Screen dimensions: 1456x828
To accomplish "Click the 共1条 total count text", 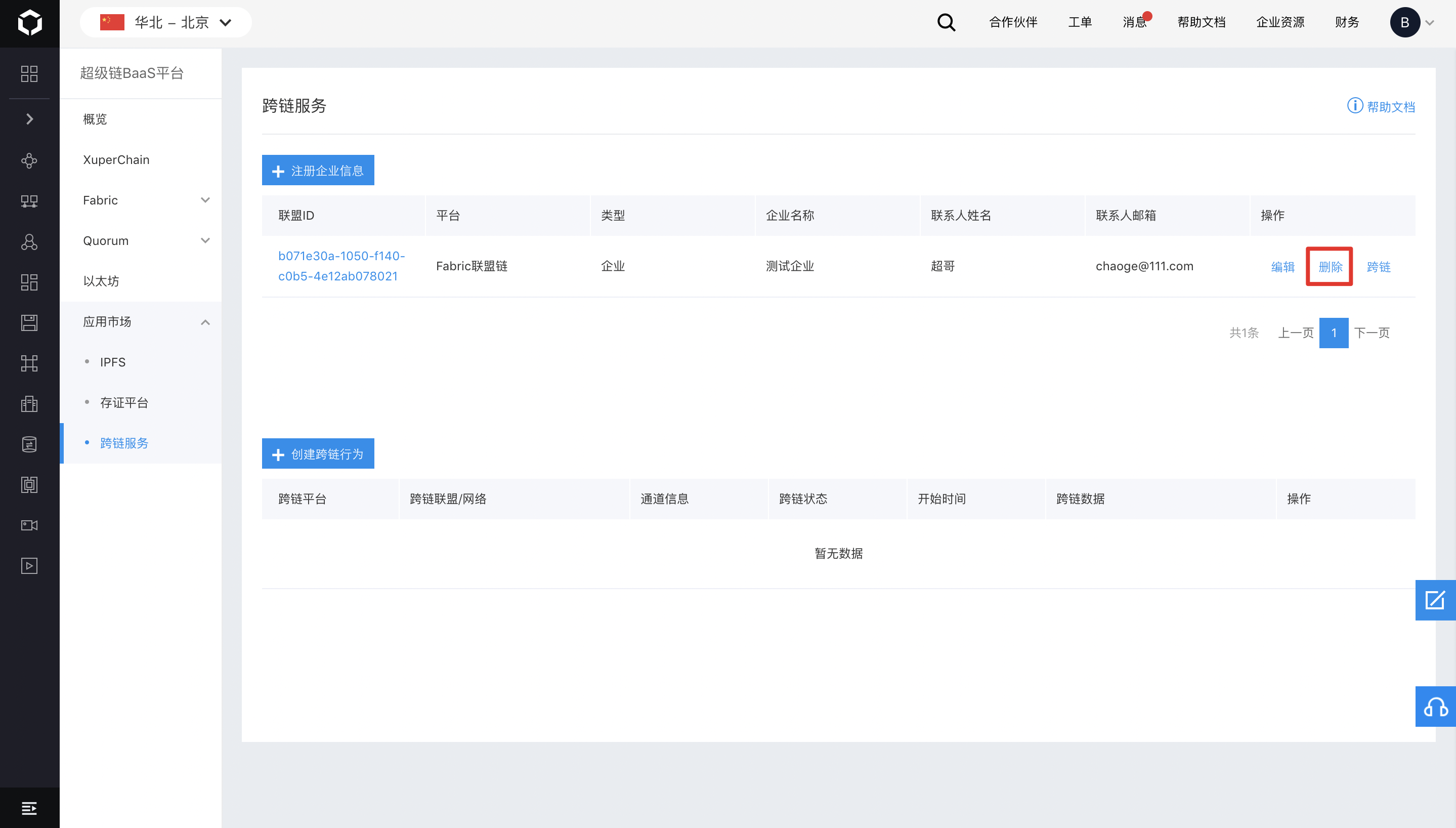I will pyautogui.click(x=1244, y=333).
